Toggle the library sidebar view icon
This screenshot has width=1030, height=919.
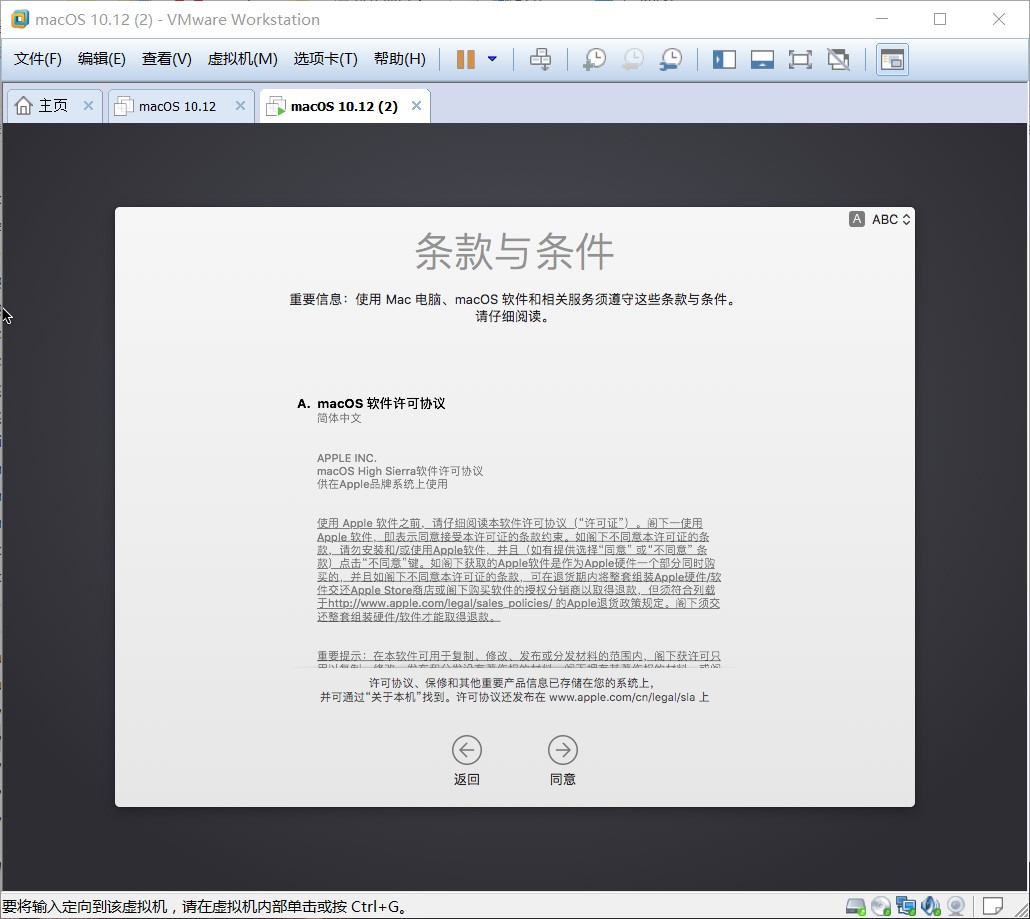click(x=724, y=60)
